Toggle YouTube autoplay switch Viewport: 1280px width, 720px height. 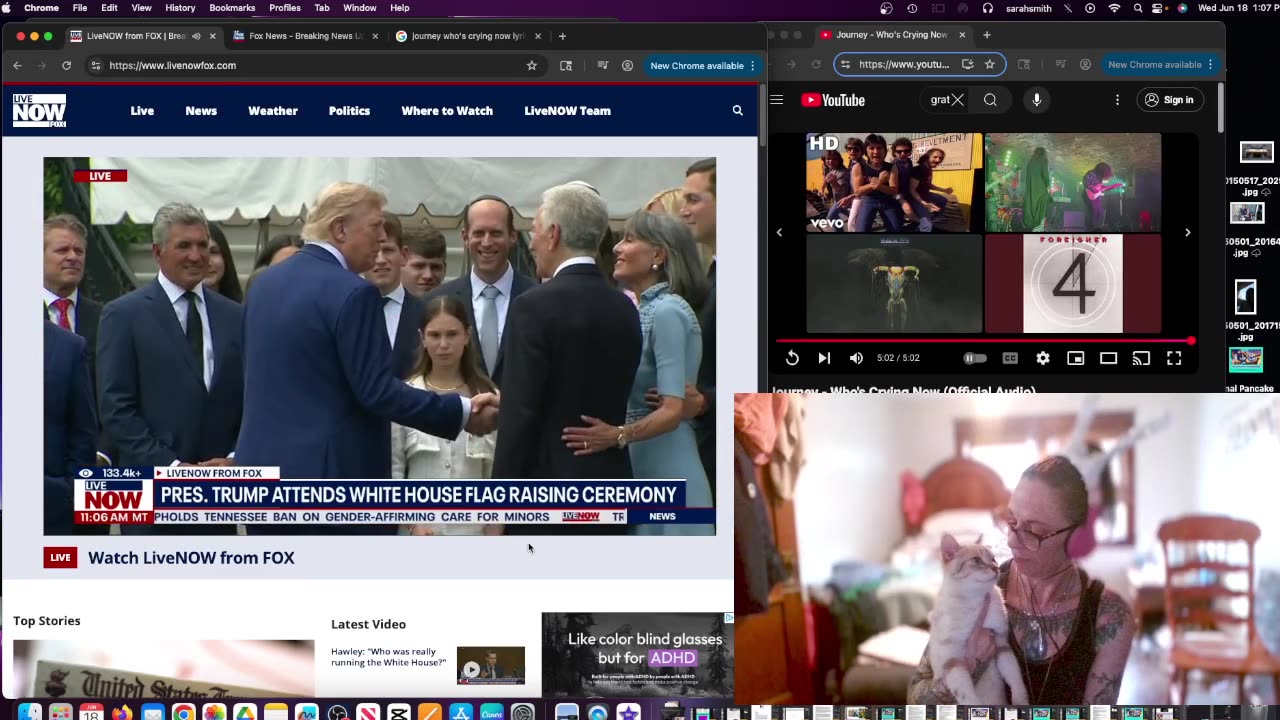tap(975, 358)
